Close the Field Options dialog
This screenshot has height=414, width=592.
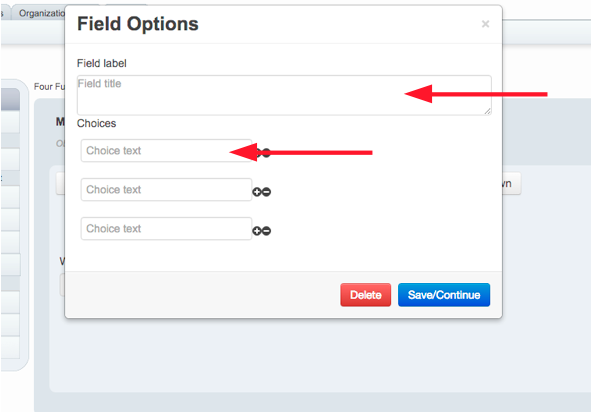pyautogui.click(x=486, y=24)
